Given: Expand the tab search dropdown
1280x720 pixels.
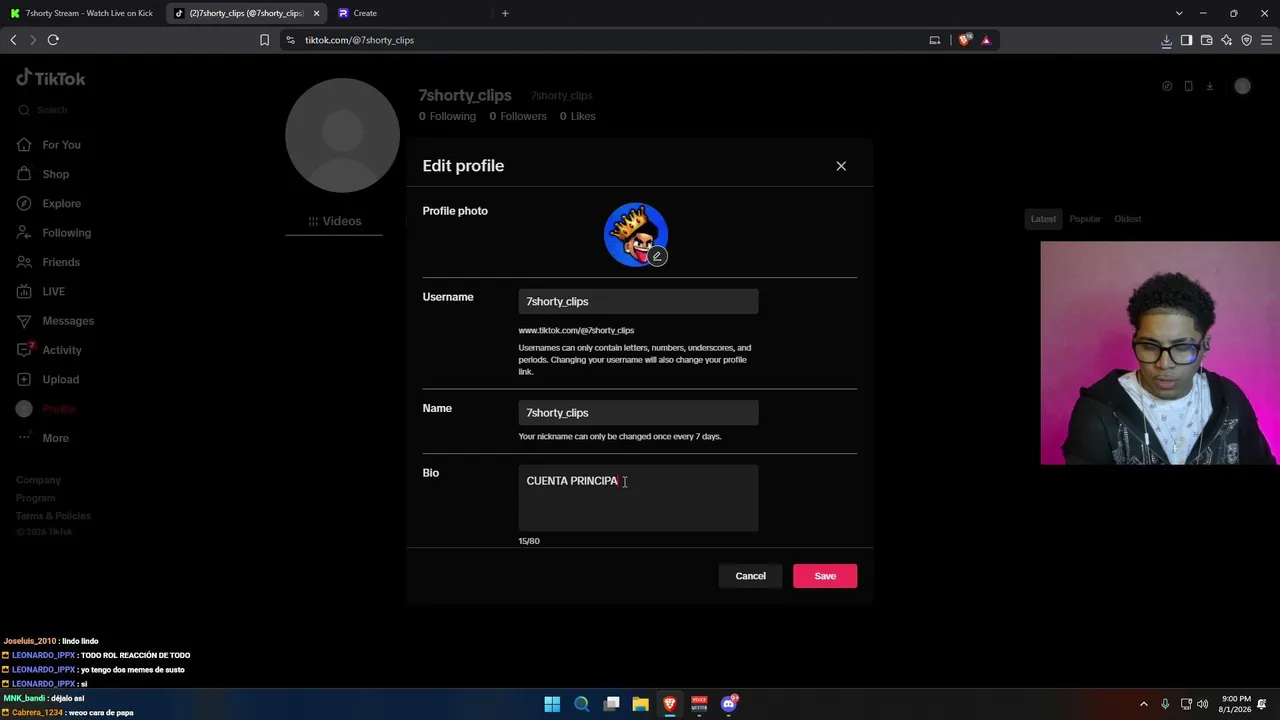Looking at the screenshot, I should [1179, 13].
